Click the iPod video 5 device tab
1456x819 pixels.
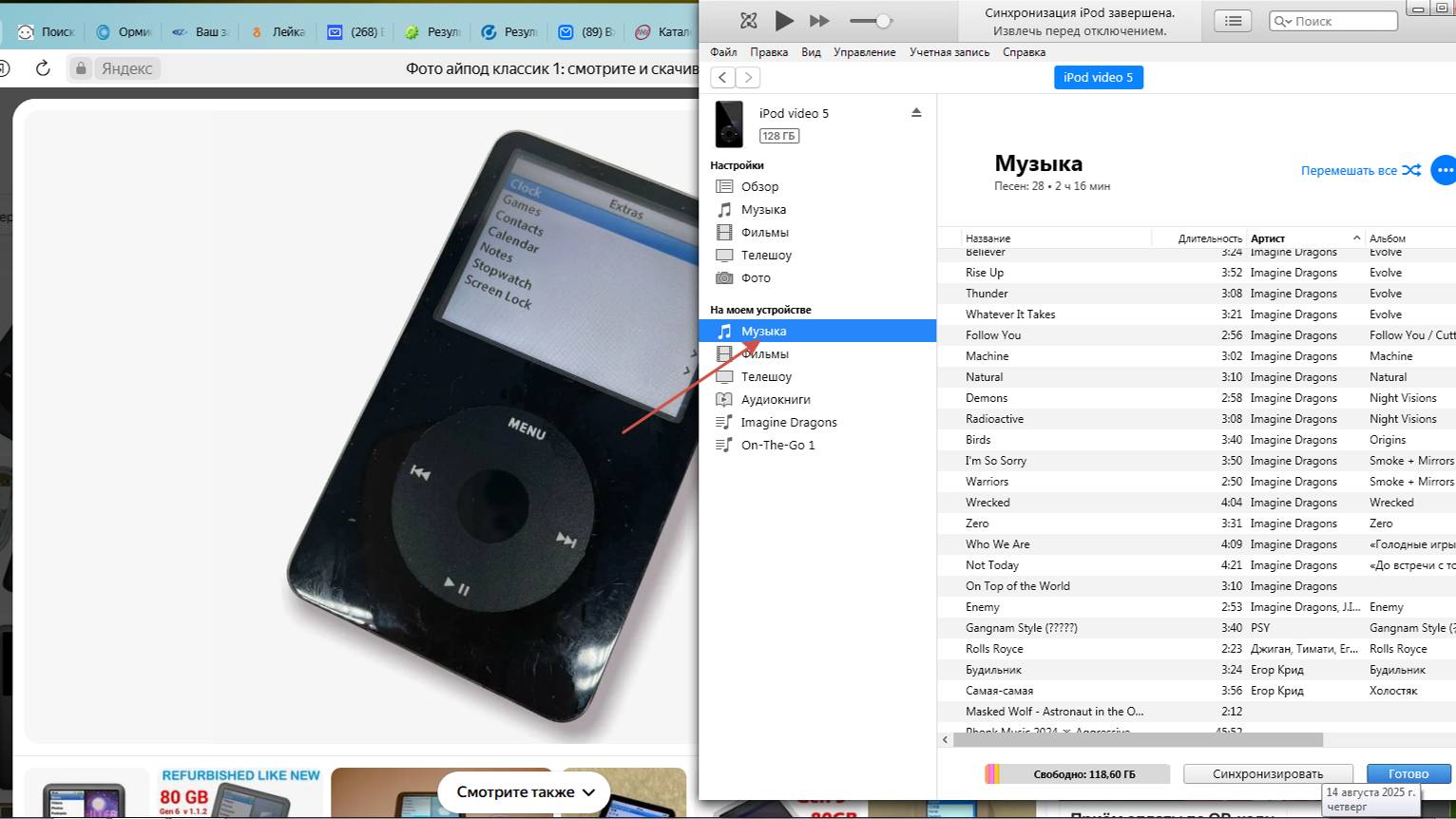tap(1098, 78)
